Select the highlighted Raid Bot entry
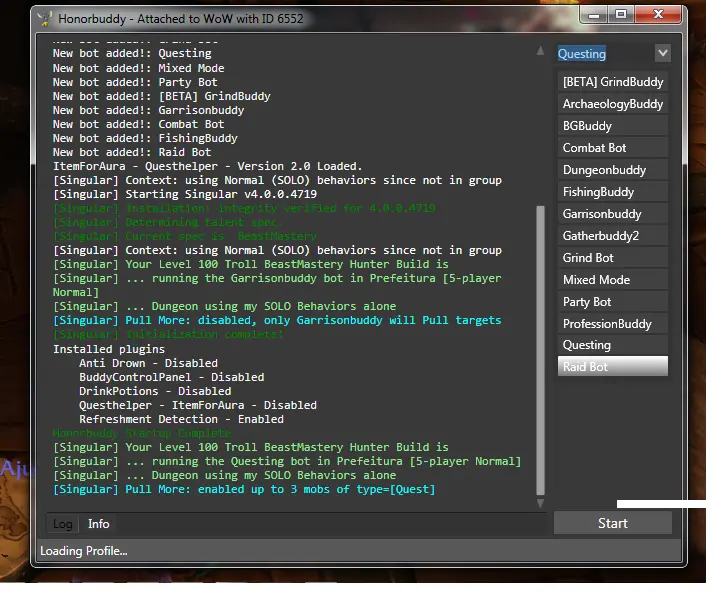The width and height of the screenshot is (715, 596). pyautogui.click(x=613, y=367)
